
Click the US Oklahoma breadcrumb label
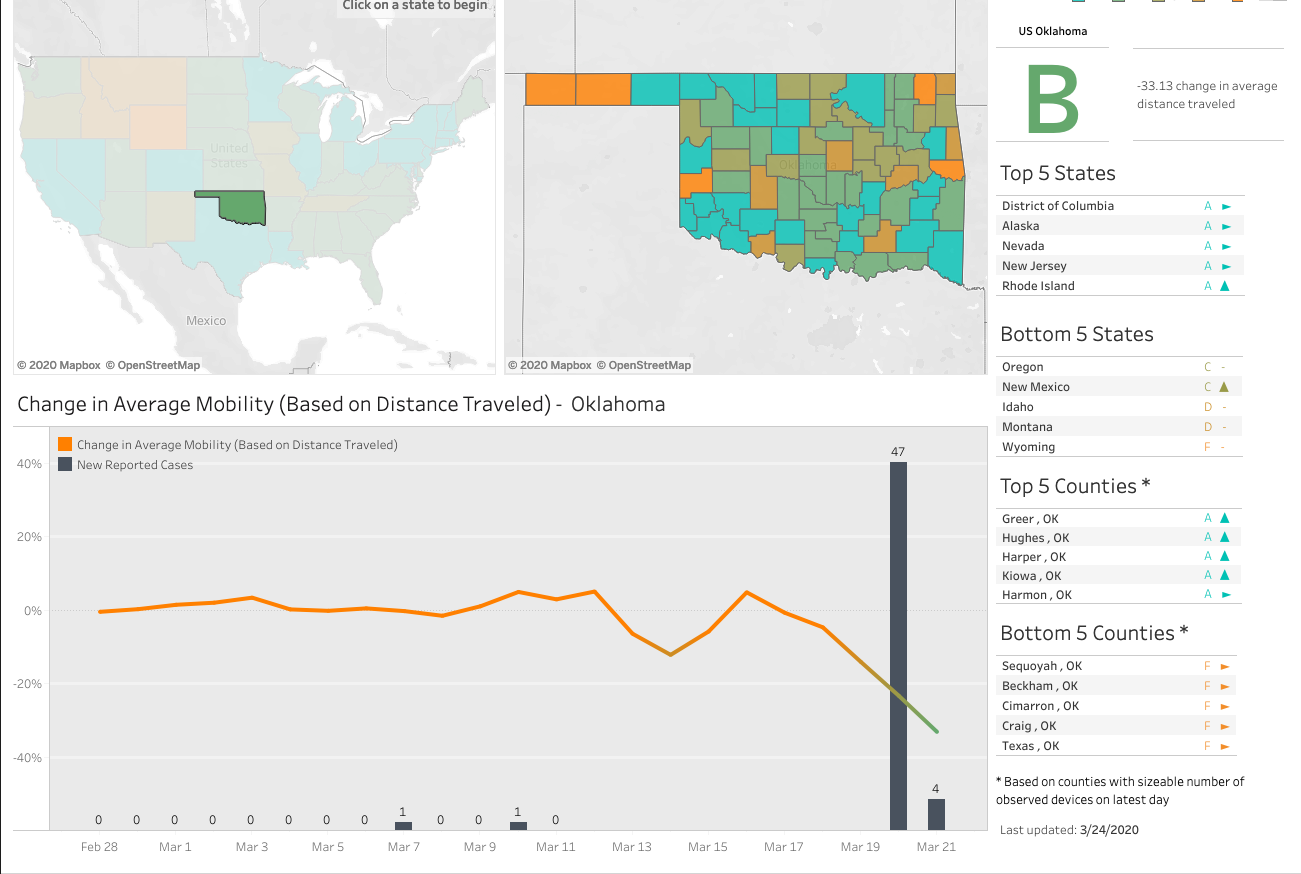coord(1054,31)
